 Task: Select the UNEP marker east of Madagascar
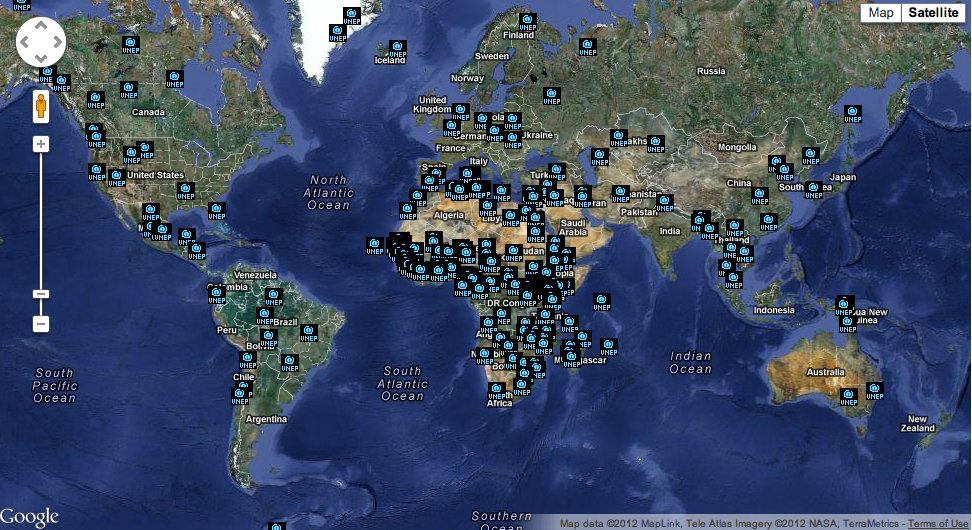coord(608,347)
